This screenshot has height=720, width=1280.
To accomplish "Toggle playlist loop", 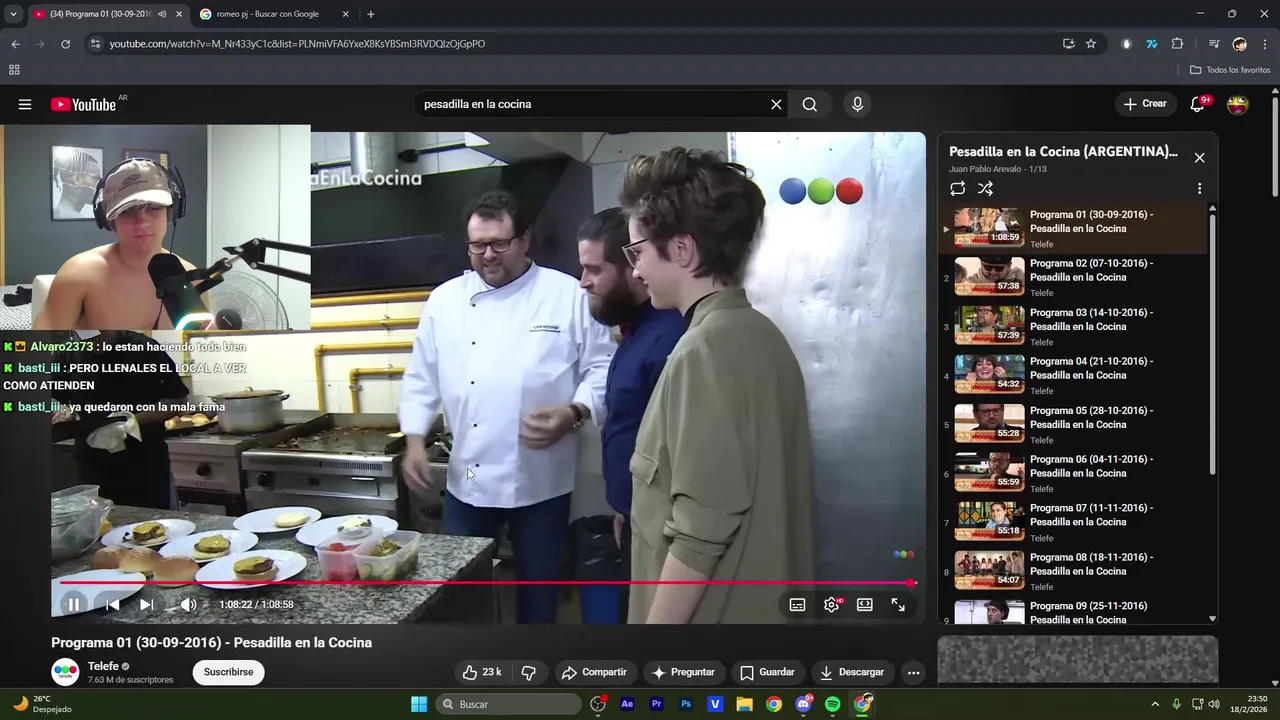I will click(958, 188).
